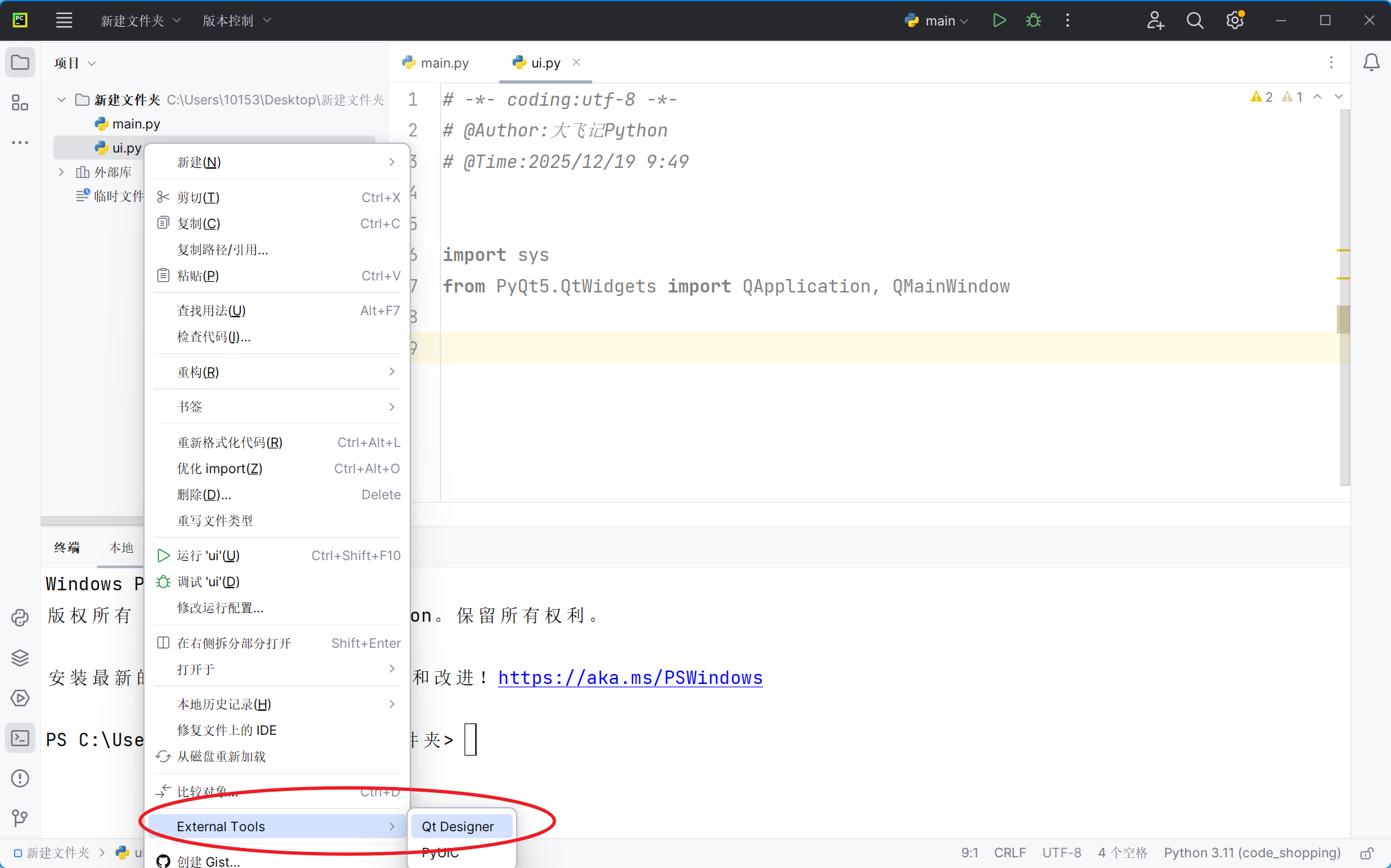Click the warnings counter in editor inspection widget

1262,96
